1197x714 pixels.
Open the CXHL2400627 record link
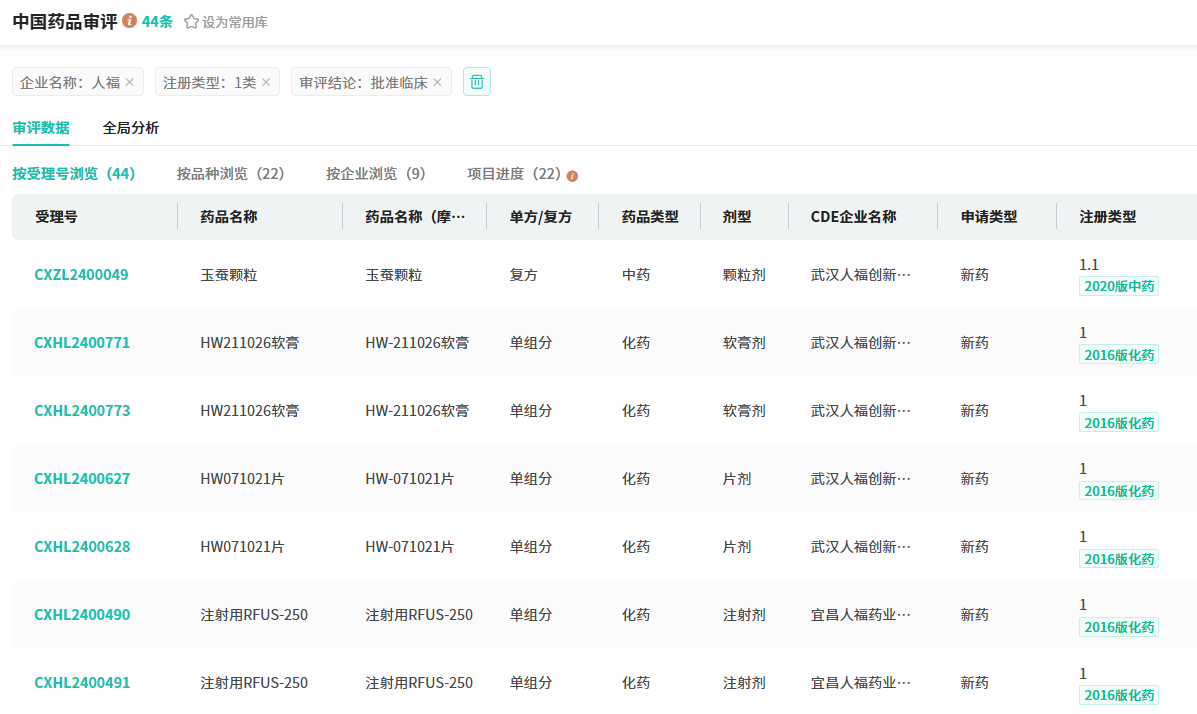point(82,479)
